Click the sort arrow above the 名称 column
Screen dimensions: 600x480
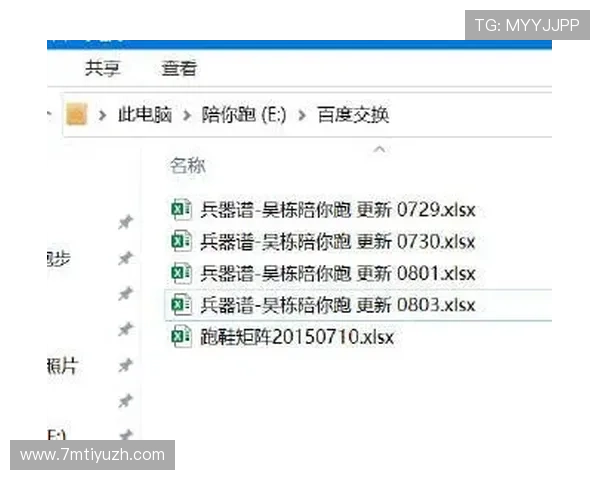click(x=379, y=149)
